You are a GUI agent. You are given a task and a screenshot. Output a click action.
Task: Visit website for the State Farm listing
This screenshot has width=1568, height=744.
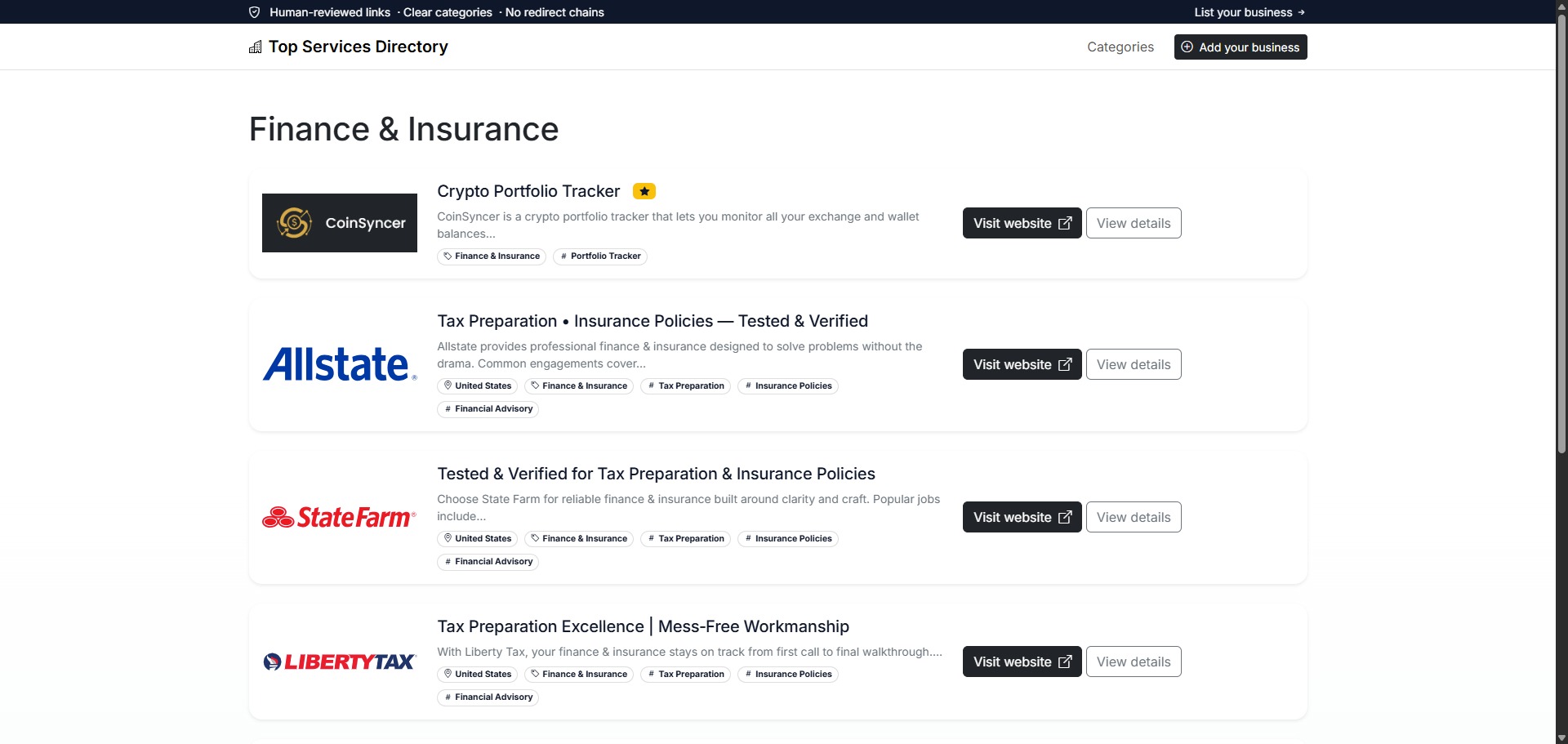(1022, 517)
